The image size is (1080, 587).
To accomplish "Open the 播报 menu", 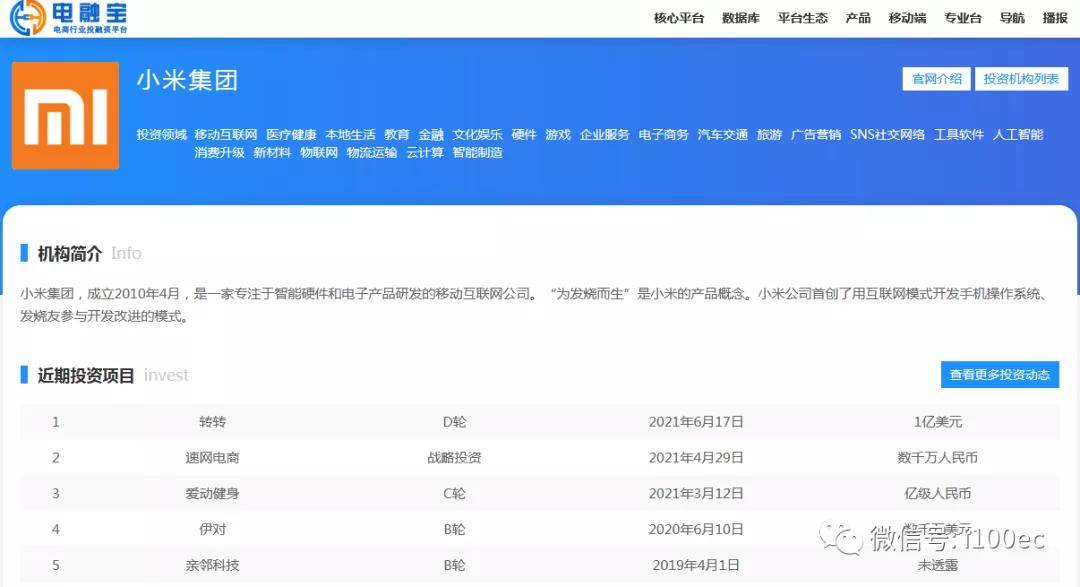I will click(1055, 18).
